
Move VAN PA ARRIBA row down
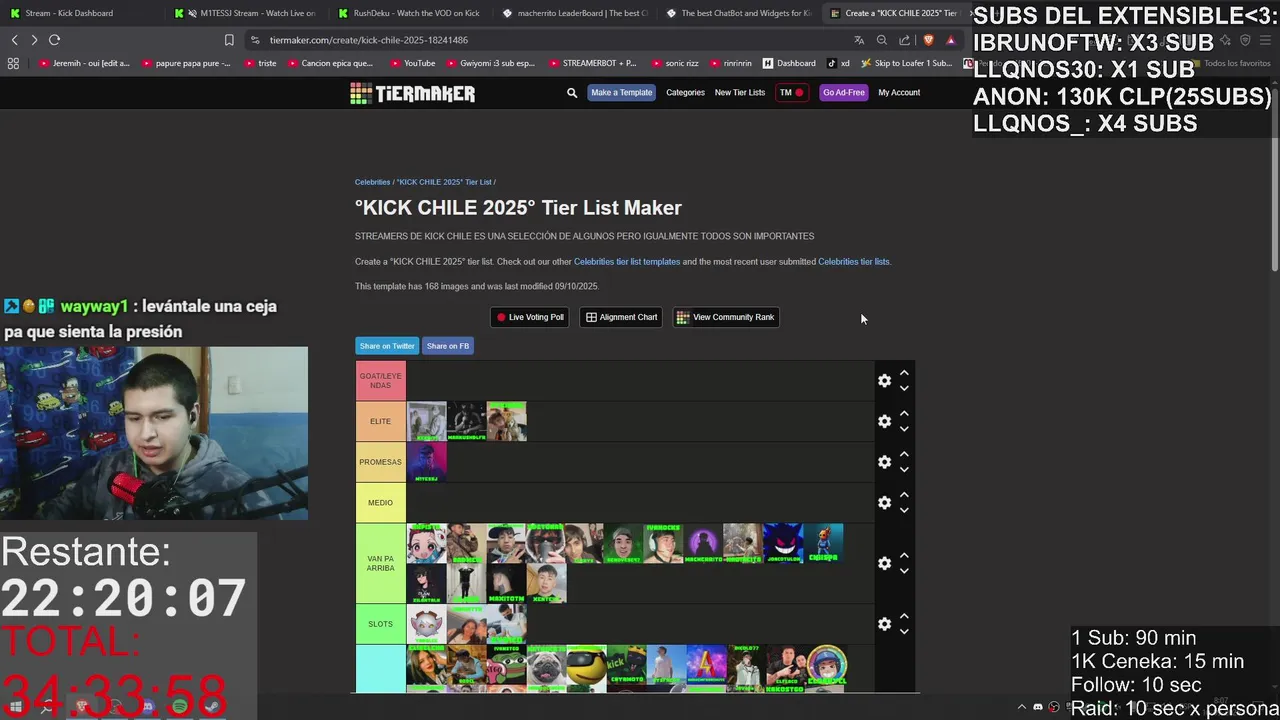pyautogui.click(x=904, y=571)
